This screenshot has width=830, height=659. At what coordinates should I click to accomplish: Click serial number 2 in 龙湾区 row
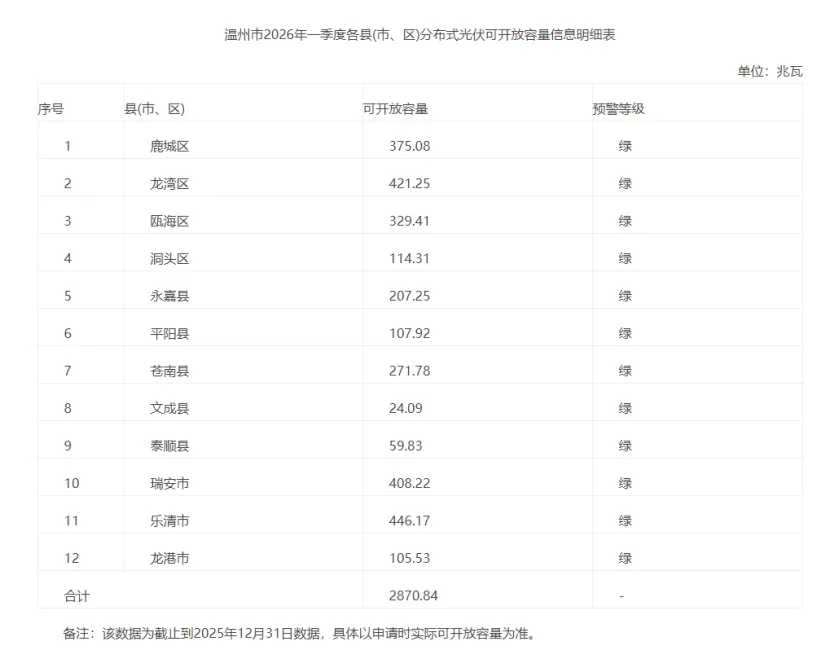click(68, 184)
